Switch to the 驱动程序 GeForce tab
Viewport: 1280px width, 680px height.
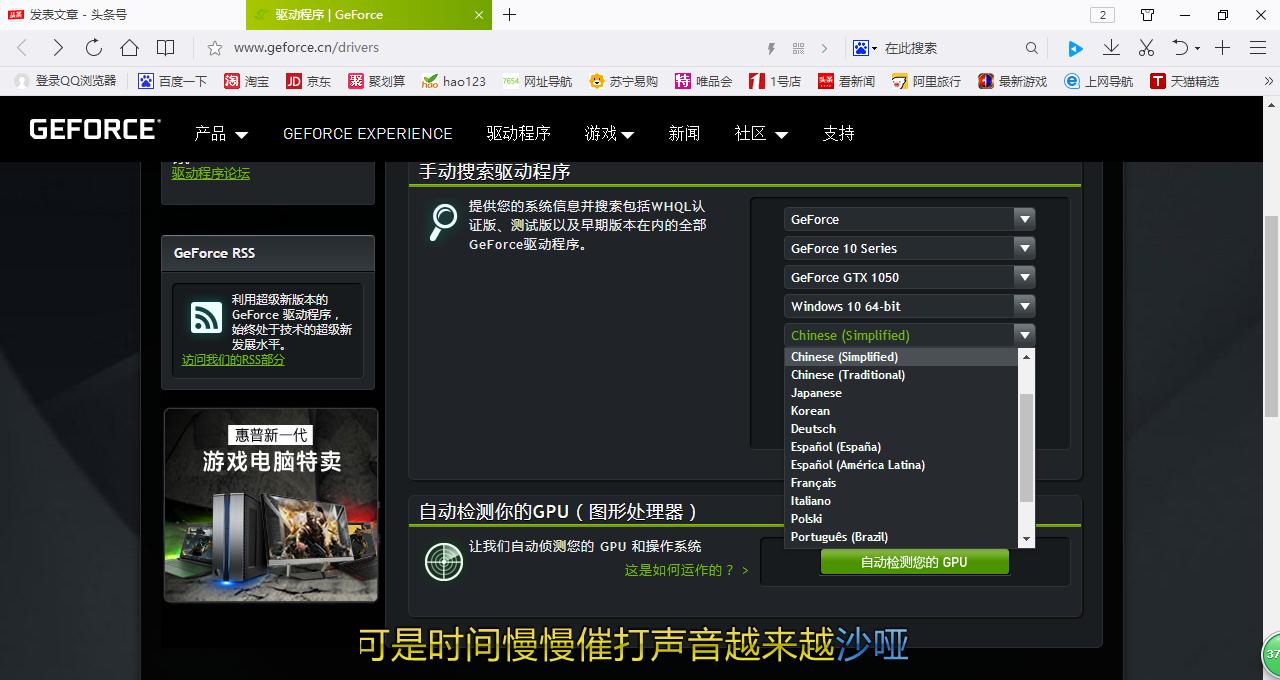pos(330,15)
